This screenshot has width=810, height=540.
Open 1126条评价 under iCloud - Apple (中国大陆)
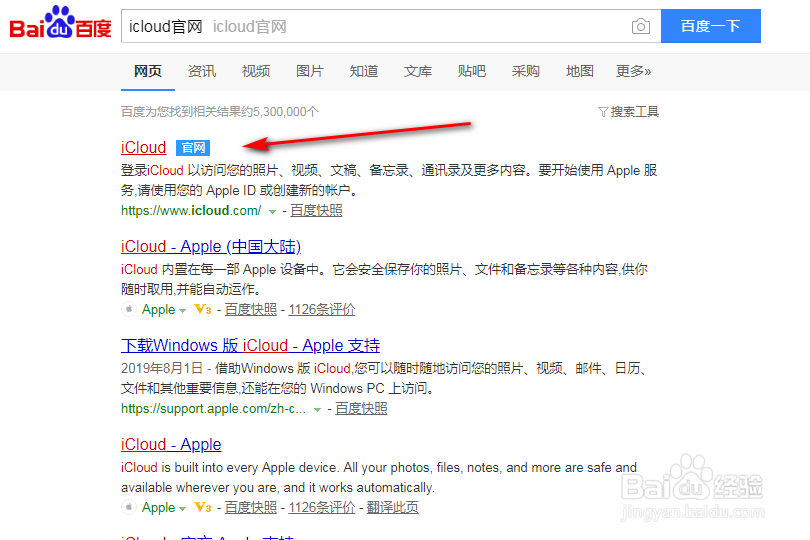click(322, 310)
